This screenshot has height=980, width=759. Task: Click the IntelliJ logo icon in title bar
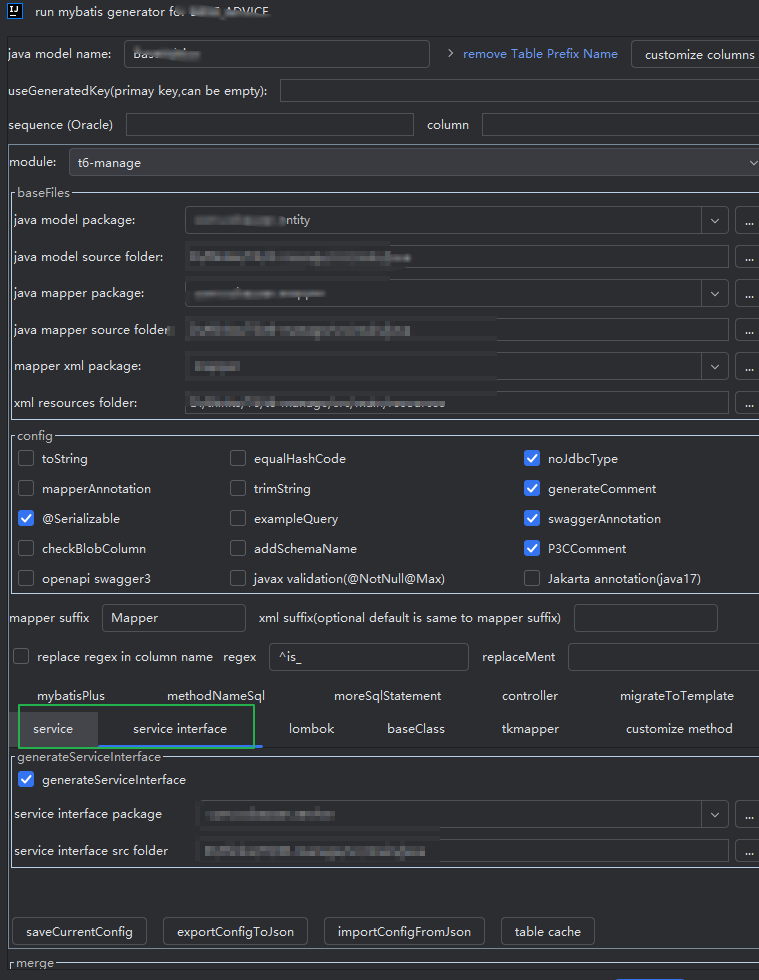point(14,11)
